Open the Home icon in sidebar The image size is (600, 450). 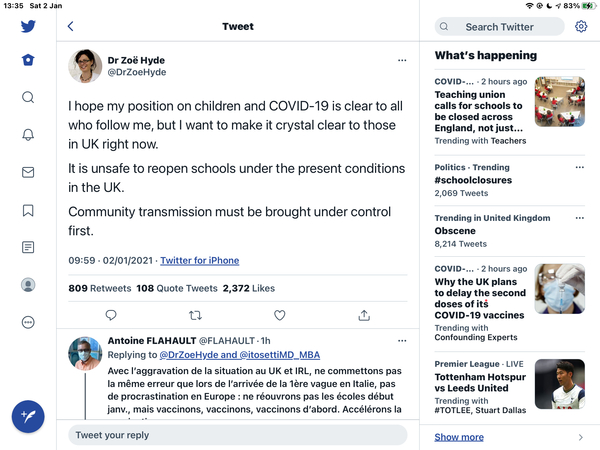(28, 60)
